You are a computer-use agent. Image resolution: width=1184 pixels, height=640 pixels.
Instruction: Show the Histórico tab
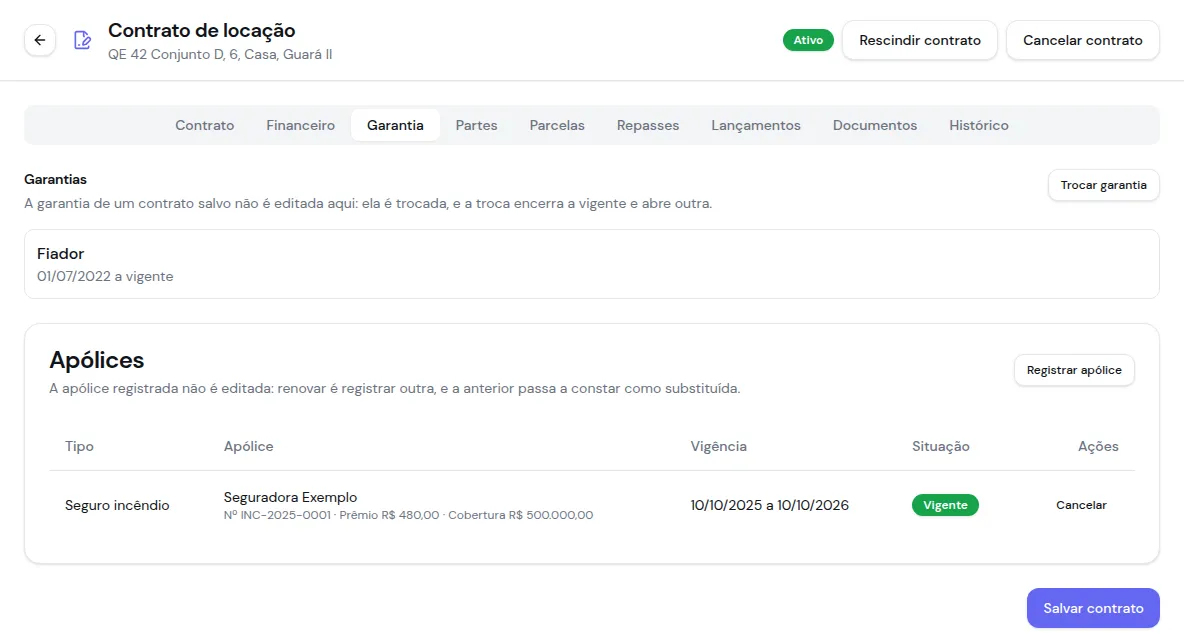pyautogui.click(x=979, y=125)
